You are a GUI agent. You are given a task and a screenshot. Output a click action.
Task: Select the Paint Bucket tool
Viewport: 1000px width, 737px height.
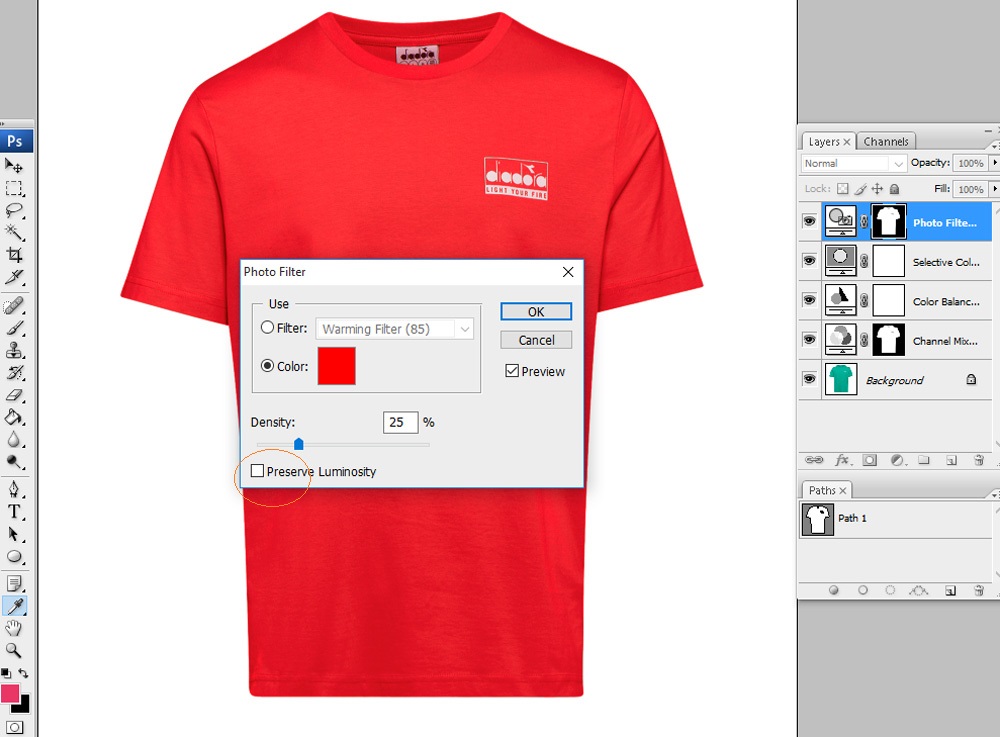coord(13,418)
